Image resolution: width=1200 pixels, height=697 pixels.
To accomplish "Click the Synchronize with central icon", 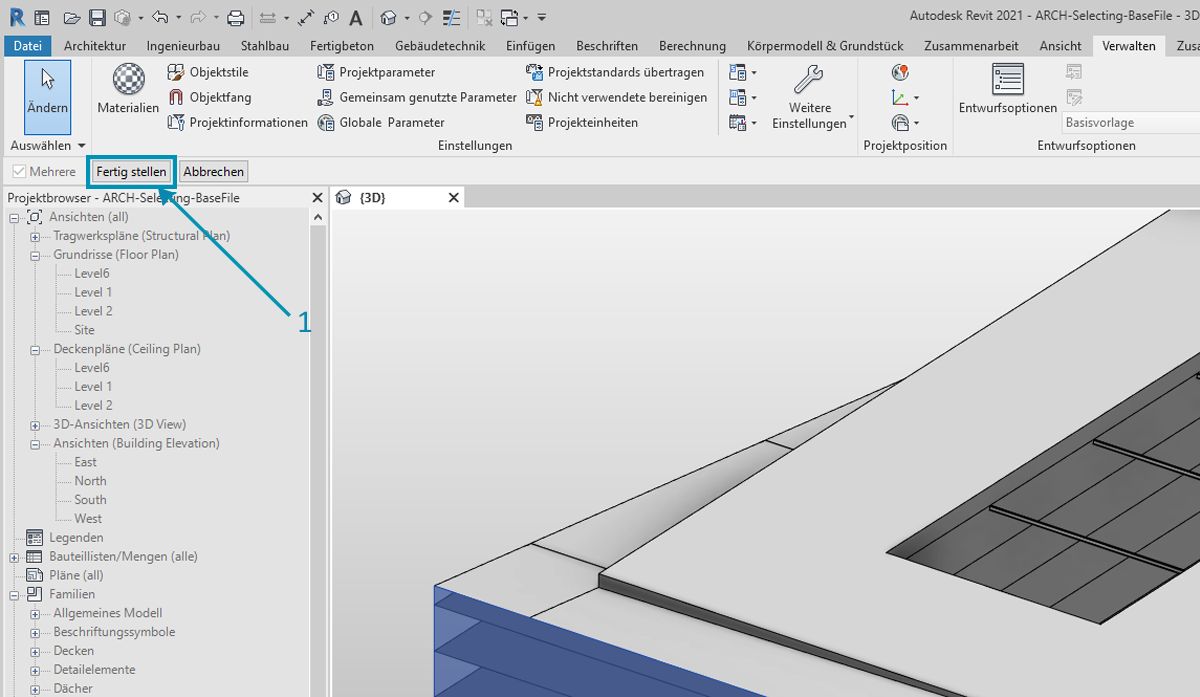I will 121,17.
